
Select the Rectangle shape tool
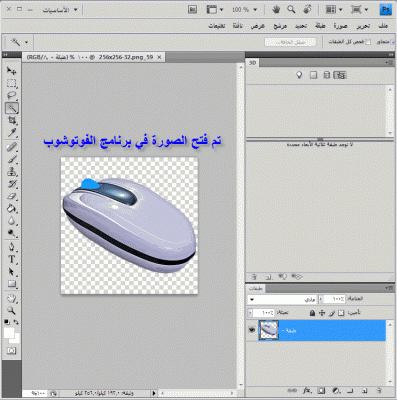click(12, 284)
